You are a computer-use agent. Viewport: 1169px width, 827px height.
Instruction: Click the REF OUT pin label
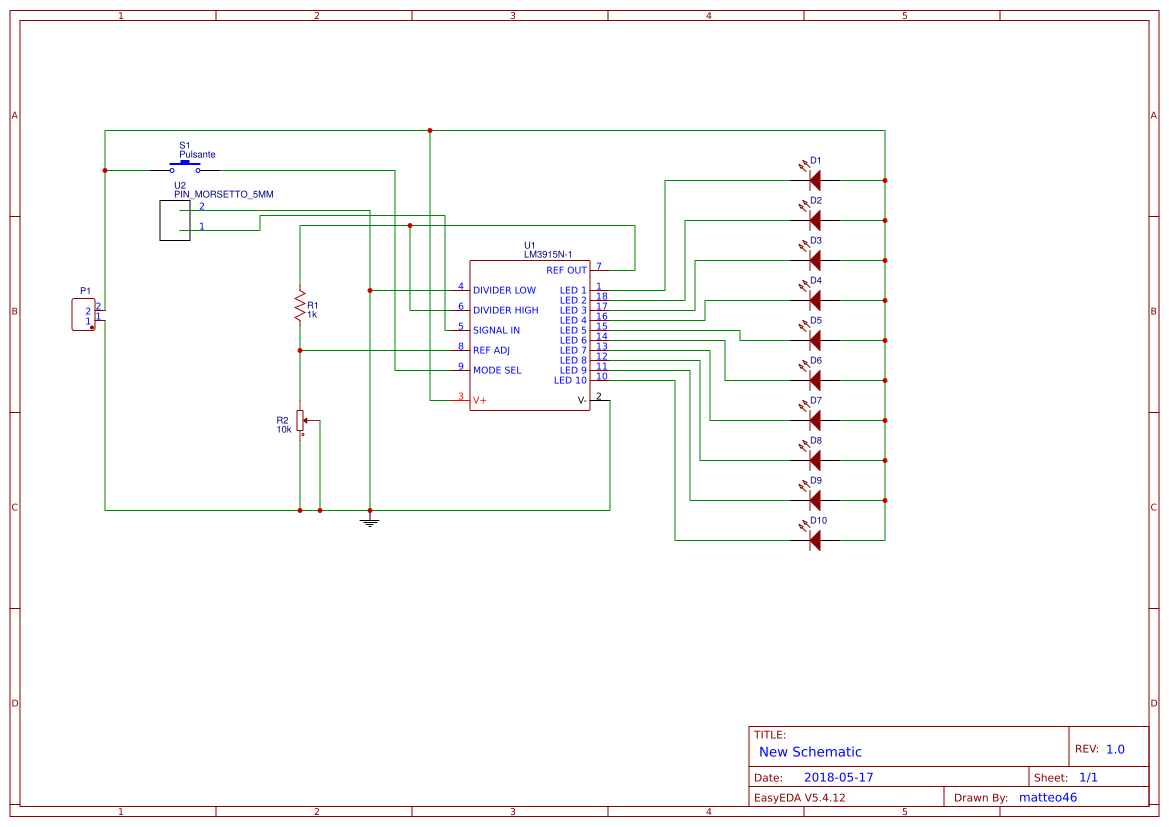pyautogui.click(x=566, y=270)
